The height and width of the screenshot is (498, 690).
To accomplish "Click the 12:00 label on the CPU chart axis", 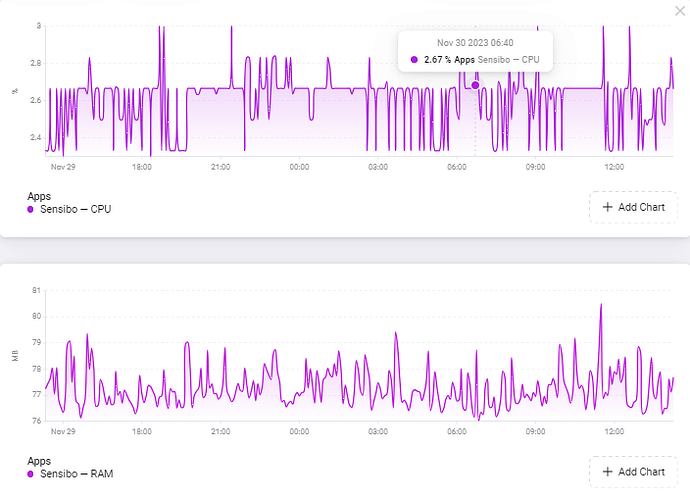I will pyautogui.click(x=614, y=167).
